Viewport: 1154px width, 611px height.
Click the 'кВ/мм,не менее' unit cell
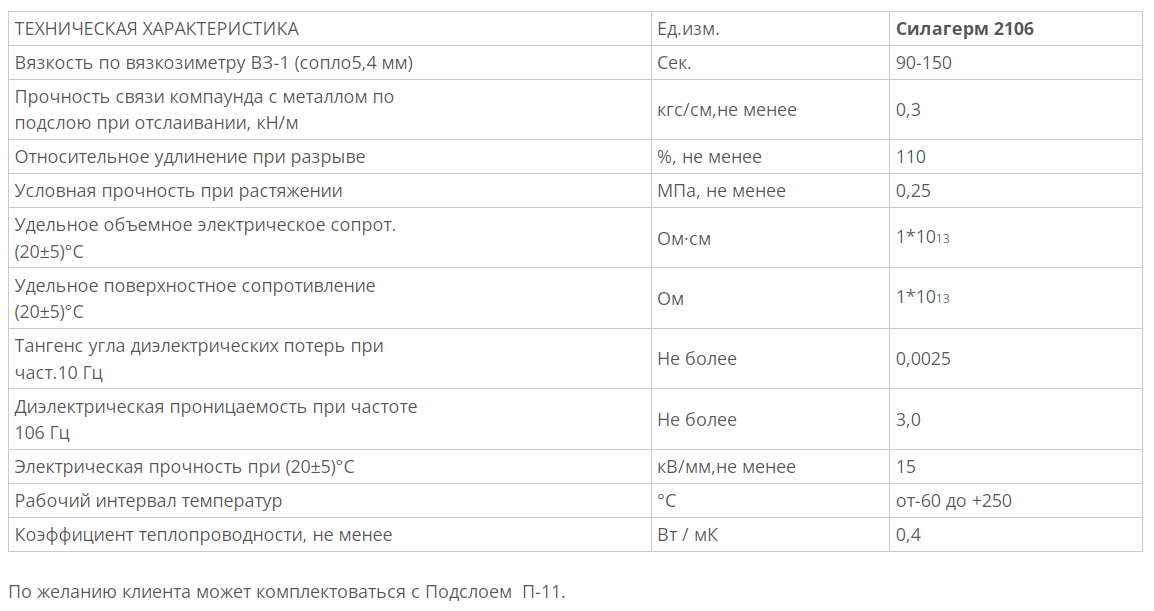click(x=770, y=467)
